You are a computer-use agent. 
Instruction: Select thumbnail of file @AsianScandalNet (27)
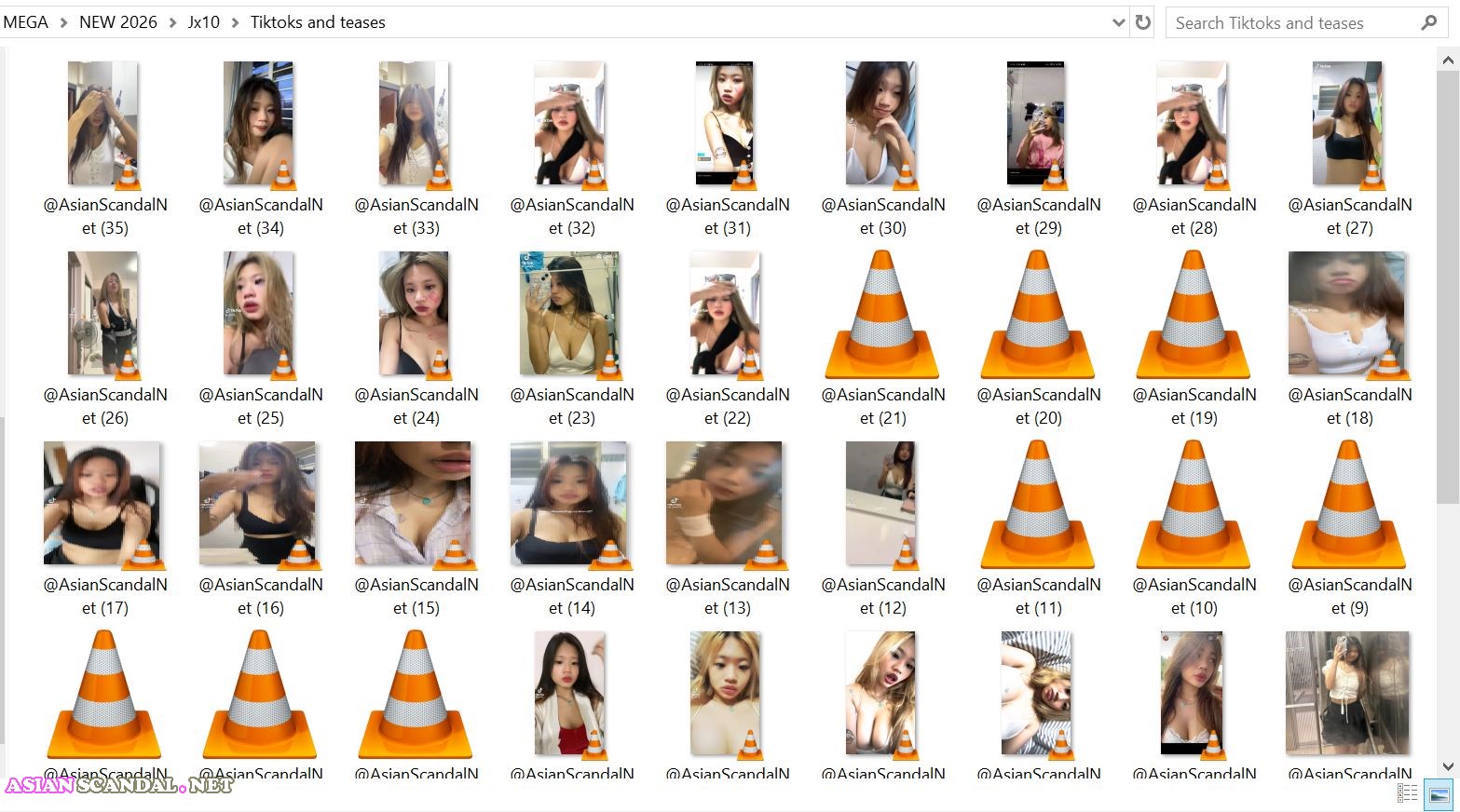point(1348,125)
